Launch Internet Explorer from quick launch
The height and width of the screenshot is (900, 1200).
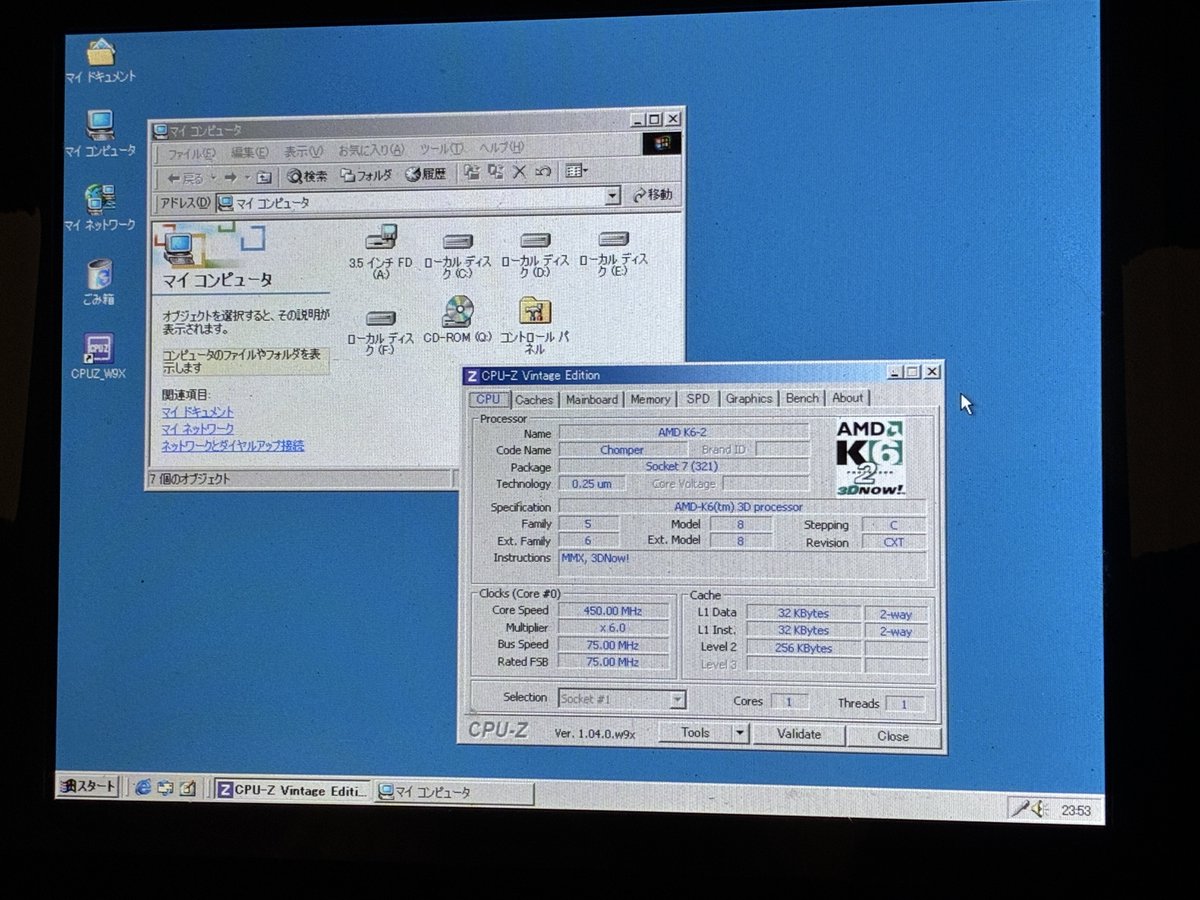[x=143, y=787]
